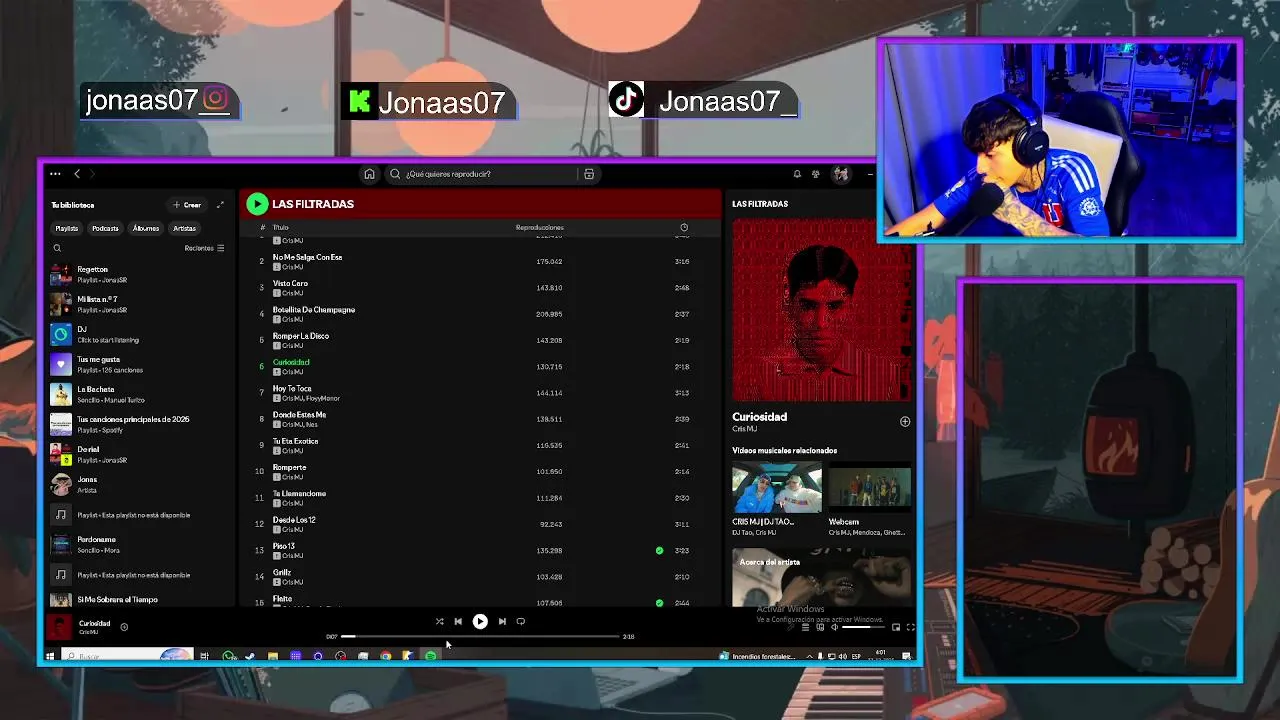Open the Webcam music video thumbnail

(869, 488)
